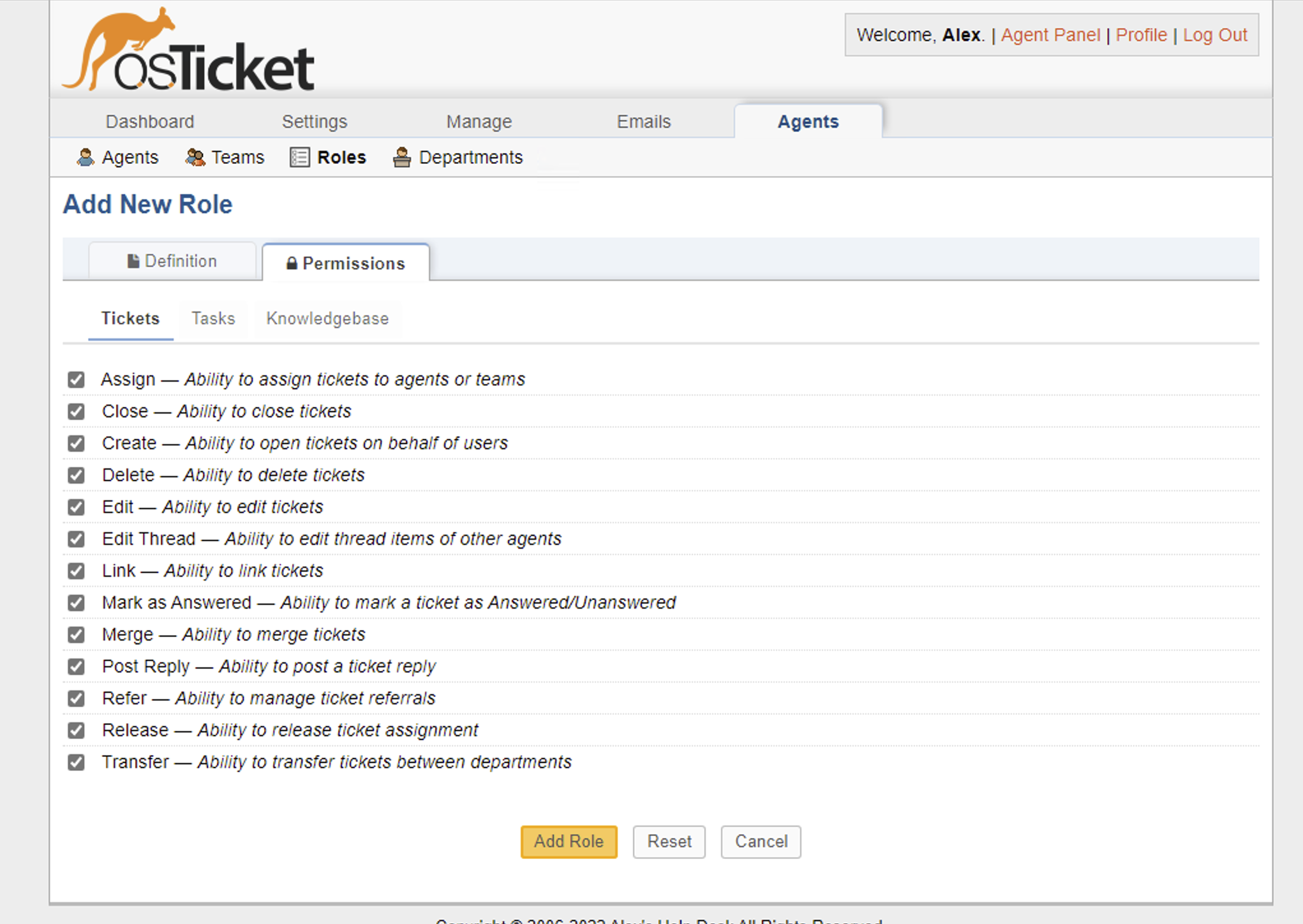
Task: Go to the Dashboard menu tab
Action: [150, 121]
